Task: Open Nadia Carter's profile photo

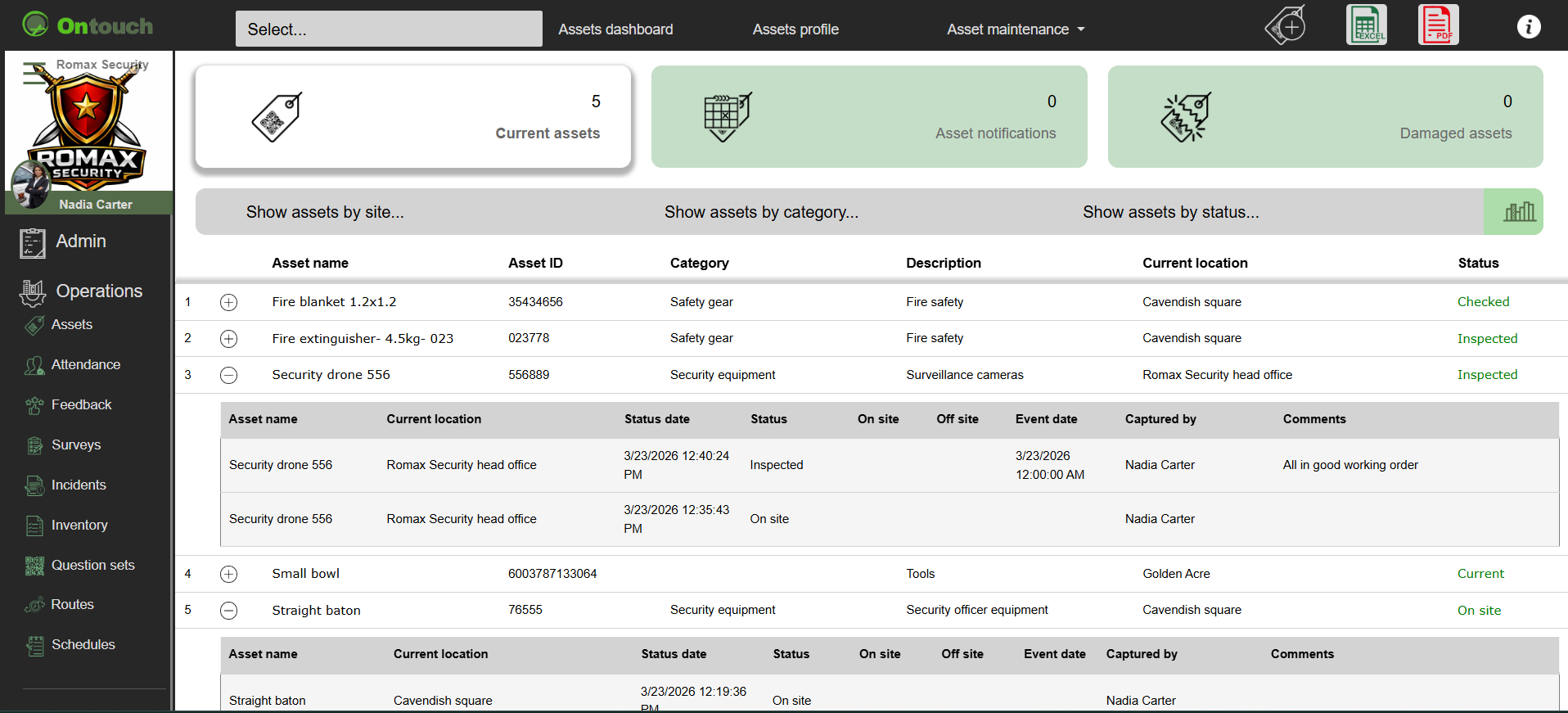Action: click(x=32, y=183)
